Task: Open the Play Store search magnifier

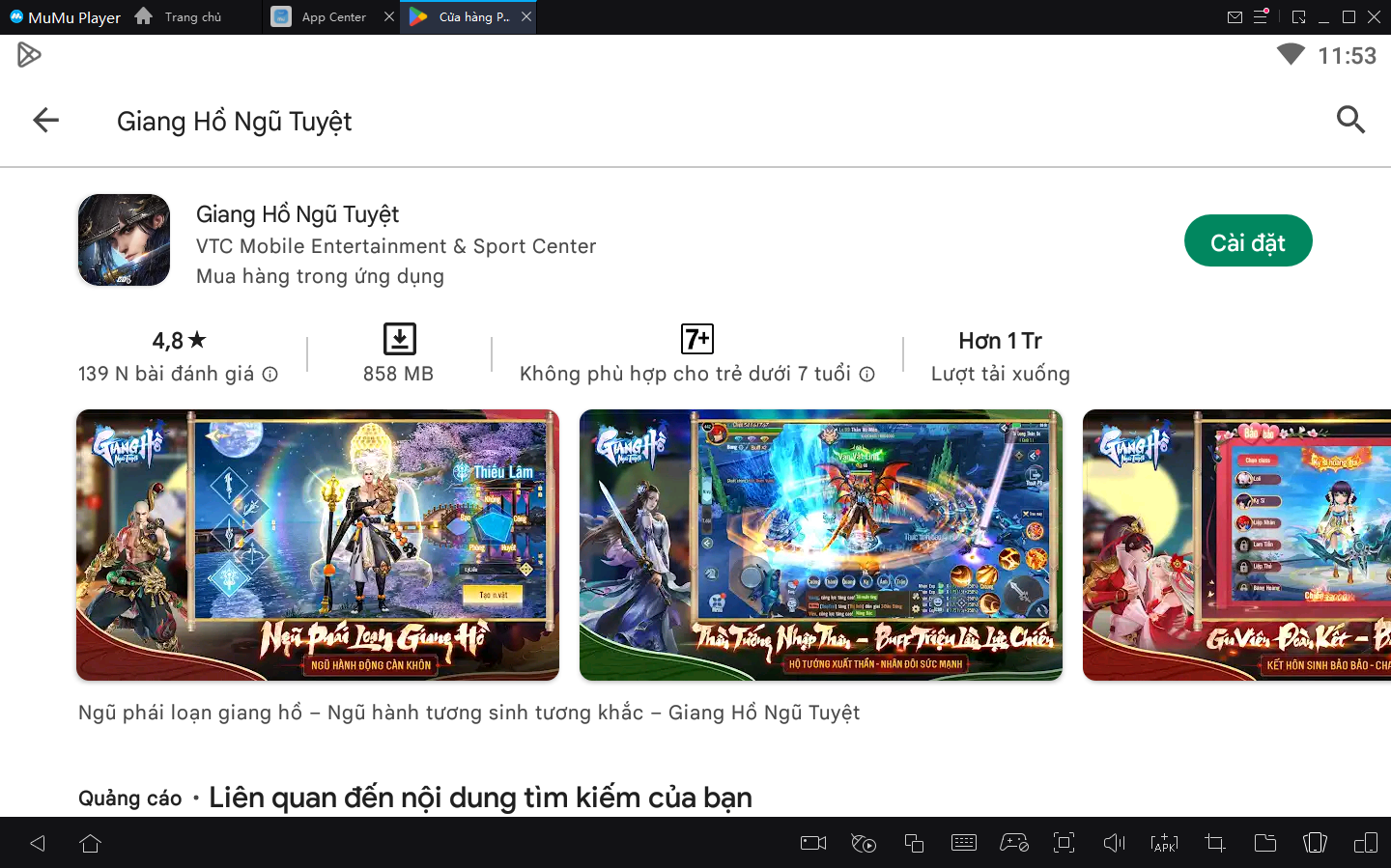Action: 1349,120
